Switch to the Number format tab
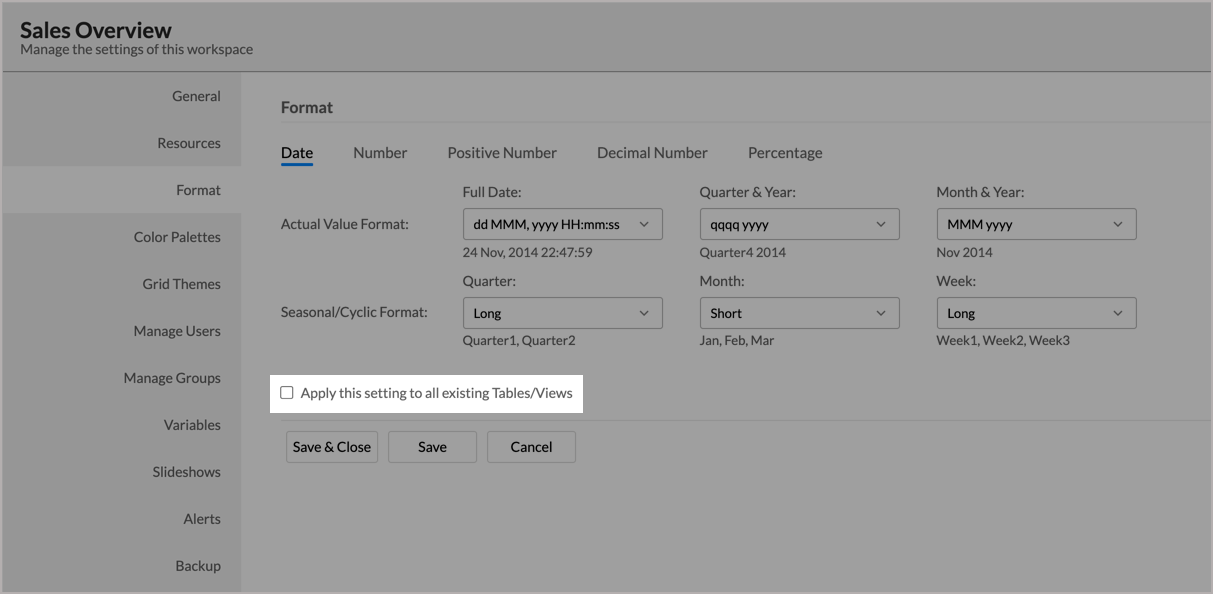Image resolution: width=1213 pixels, height=594 pixels. [x=380, y=153]
